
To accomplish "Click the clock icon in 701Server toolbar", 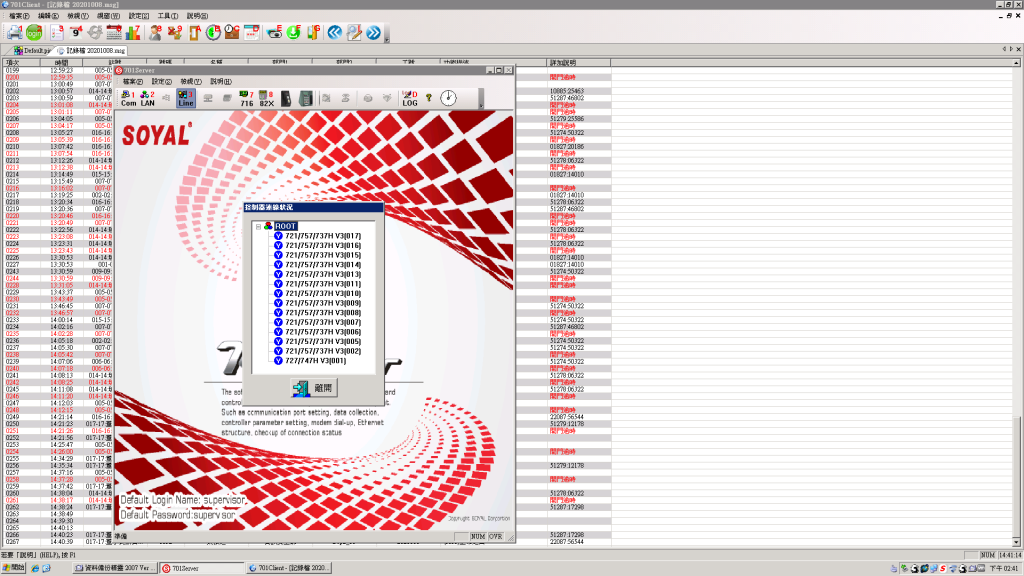I will point(448,98).
